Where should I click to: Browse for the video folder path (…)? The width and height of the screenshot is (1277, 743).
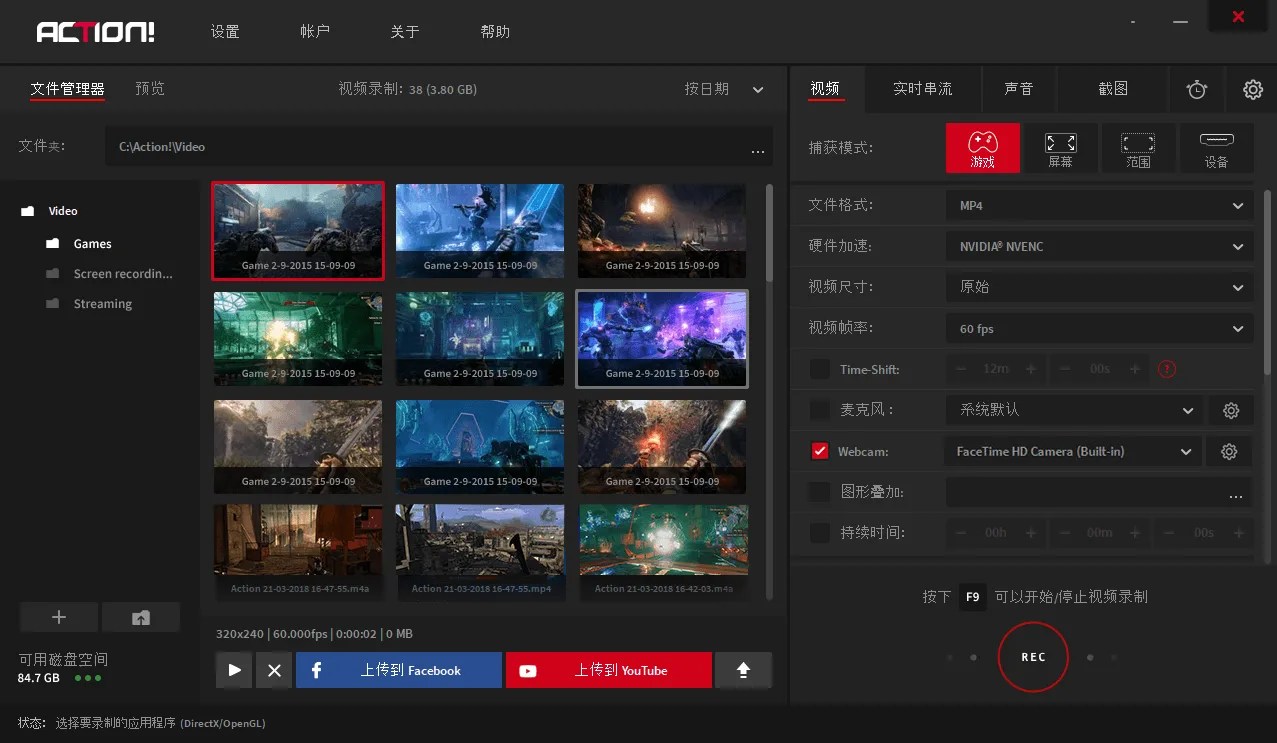[x=758, y=149]
